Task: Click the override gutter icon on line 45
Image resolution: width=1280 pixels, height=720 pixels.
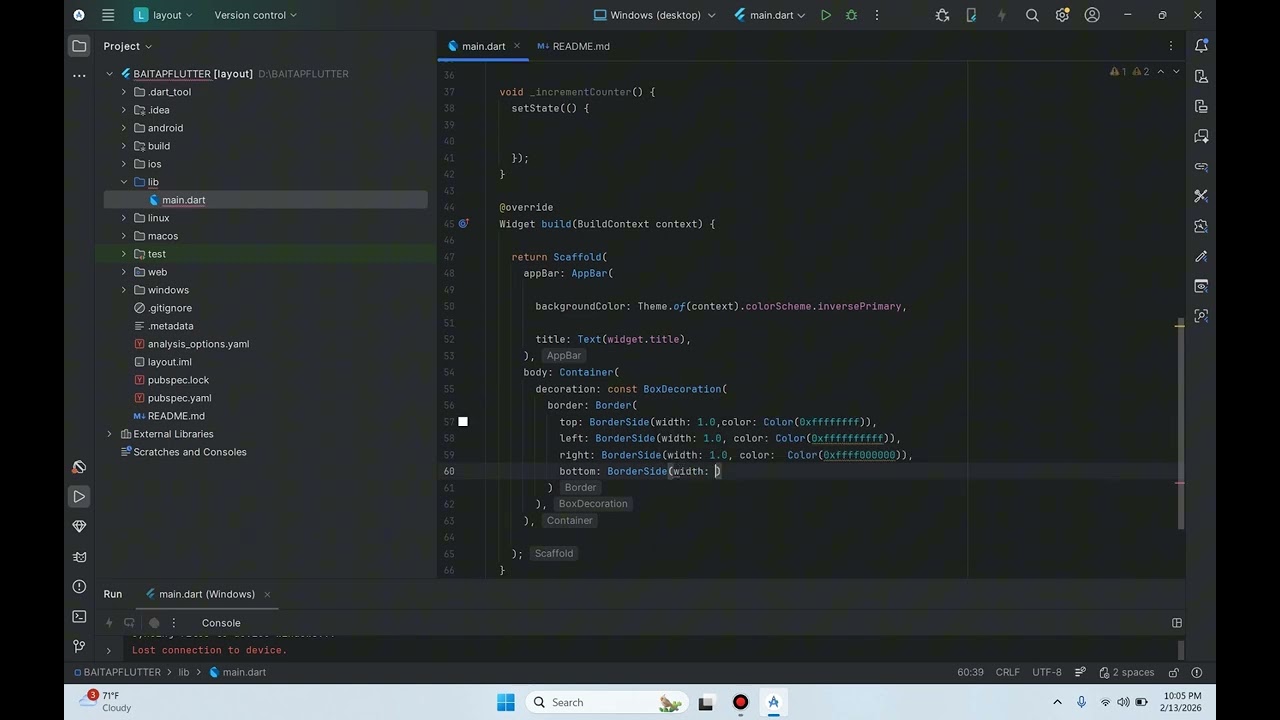Action: [463, 224]
